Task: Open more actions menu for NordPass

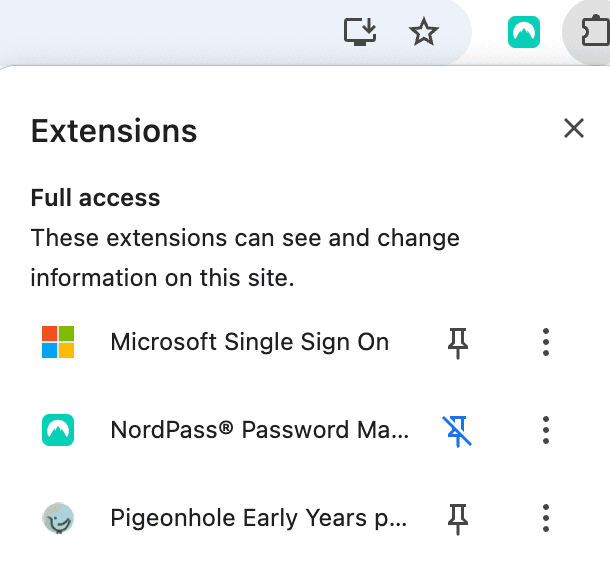Action: (545, 430)
